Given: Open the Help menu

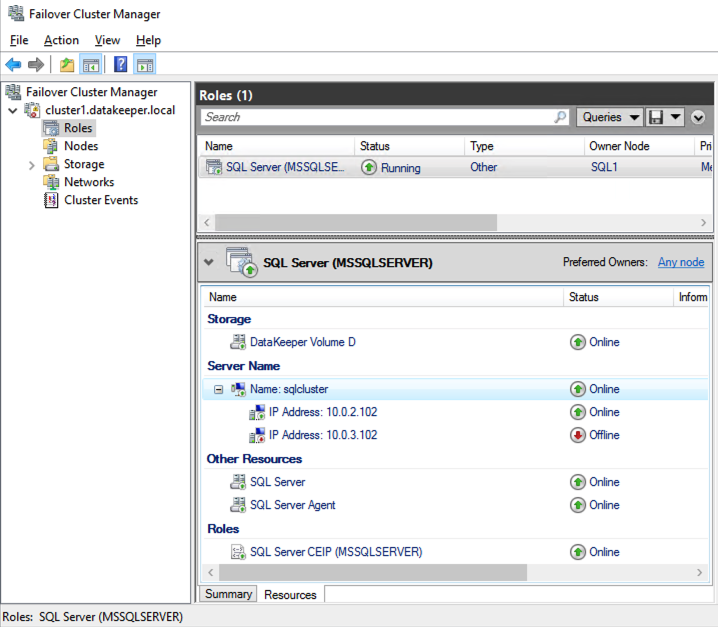Looking at the screenshot, I should click(148, 40).
